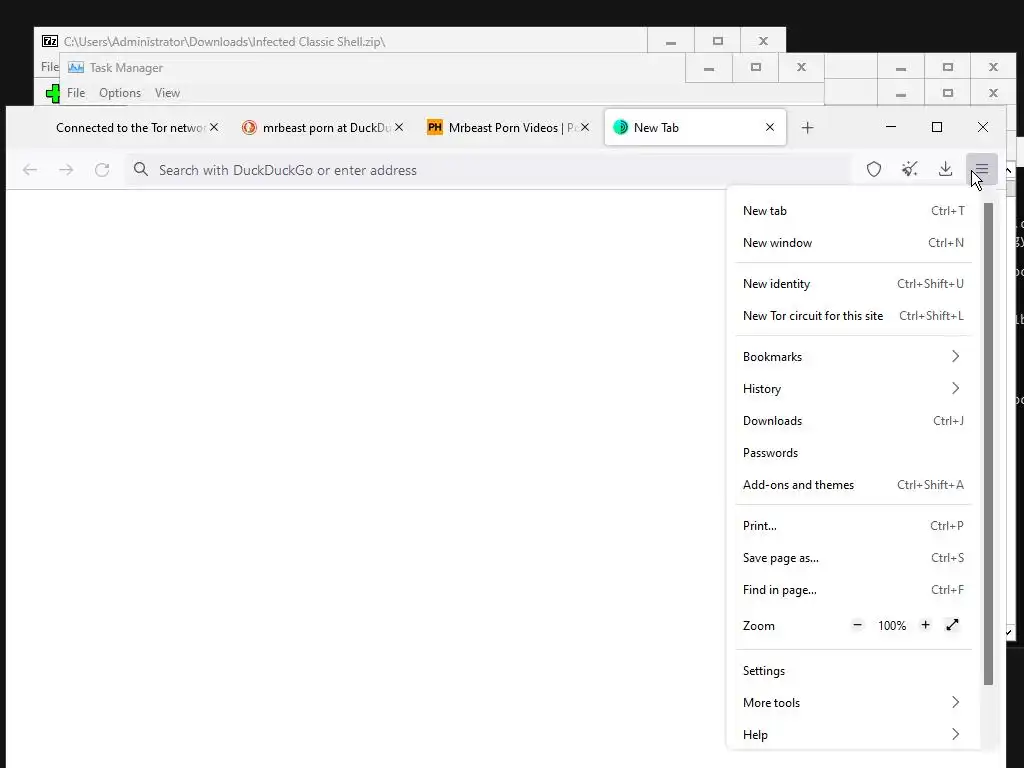Expand the History submenu

pyautogui.click(x=854, y=389)
